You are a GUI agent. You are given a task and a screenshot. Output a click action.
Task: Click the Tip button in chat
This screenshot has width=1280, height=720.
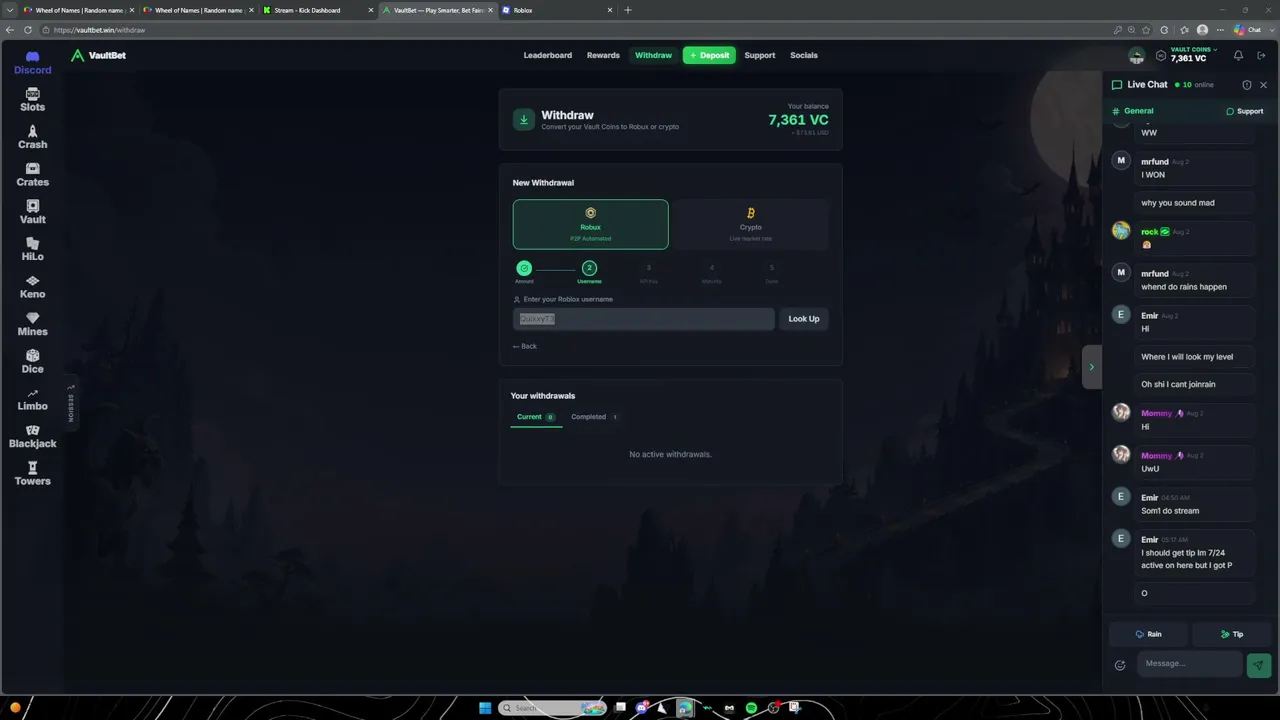tap(1232, 634)
